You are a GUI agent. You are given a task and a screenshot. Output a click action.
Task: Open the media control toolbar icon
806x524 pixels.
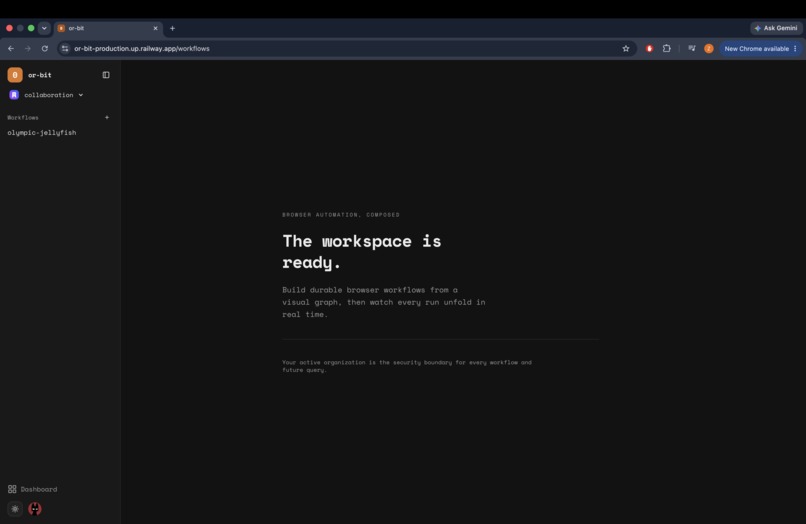click(692, 48)
